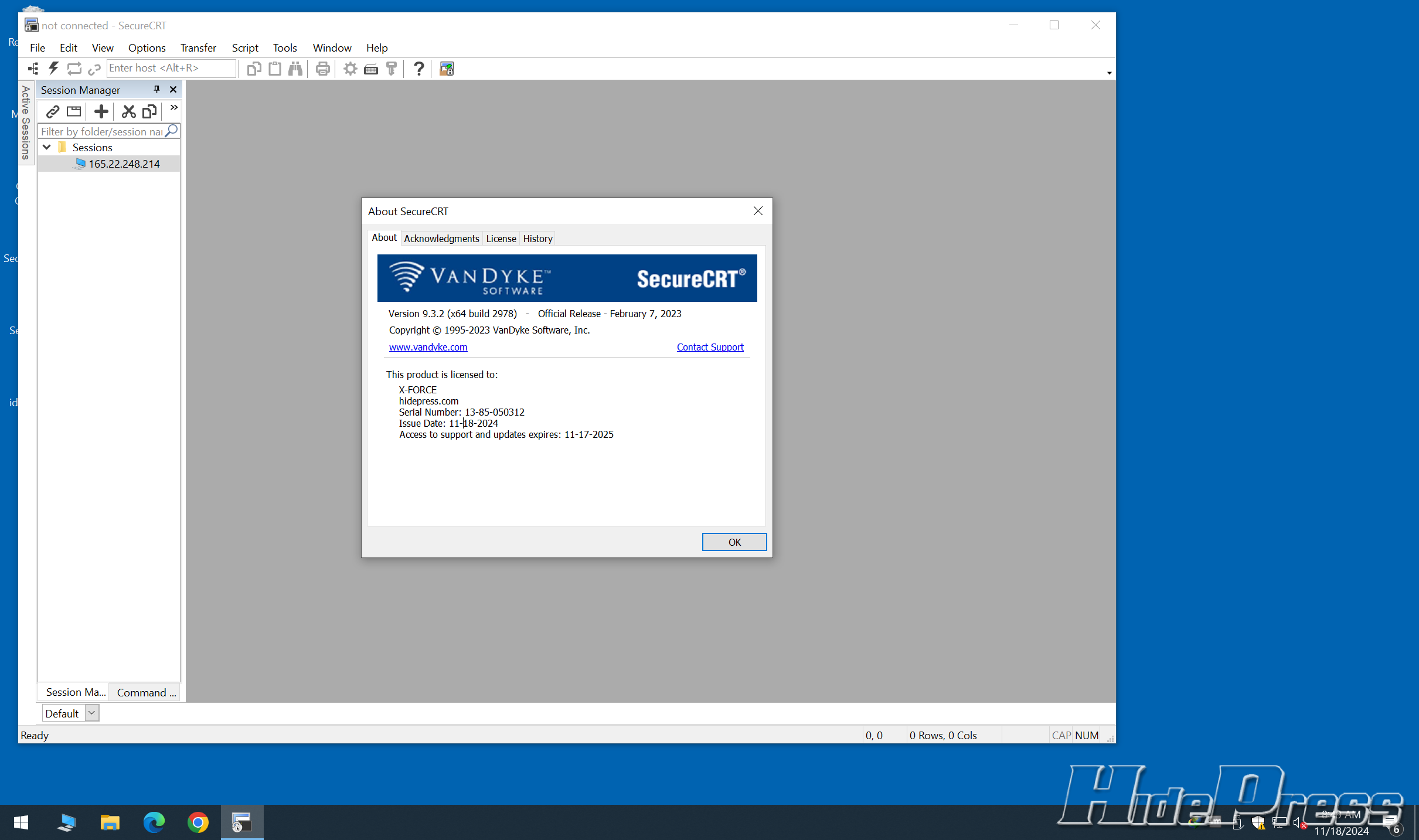This screenshot has height=840, width=1419.
Task: Collapse the Sessions folder tree
Action: tap(47, 148)
